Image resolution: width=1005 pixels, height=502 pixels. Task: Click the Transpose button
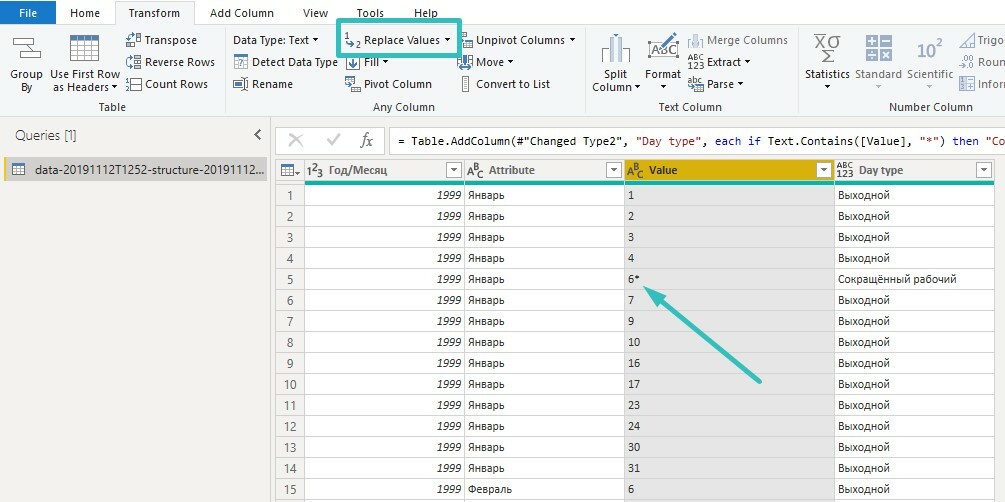coord(162,40)
